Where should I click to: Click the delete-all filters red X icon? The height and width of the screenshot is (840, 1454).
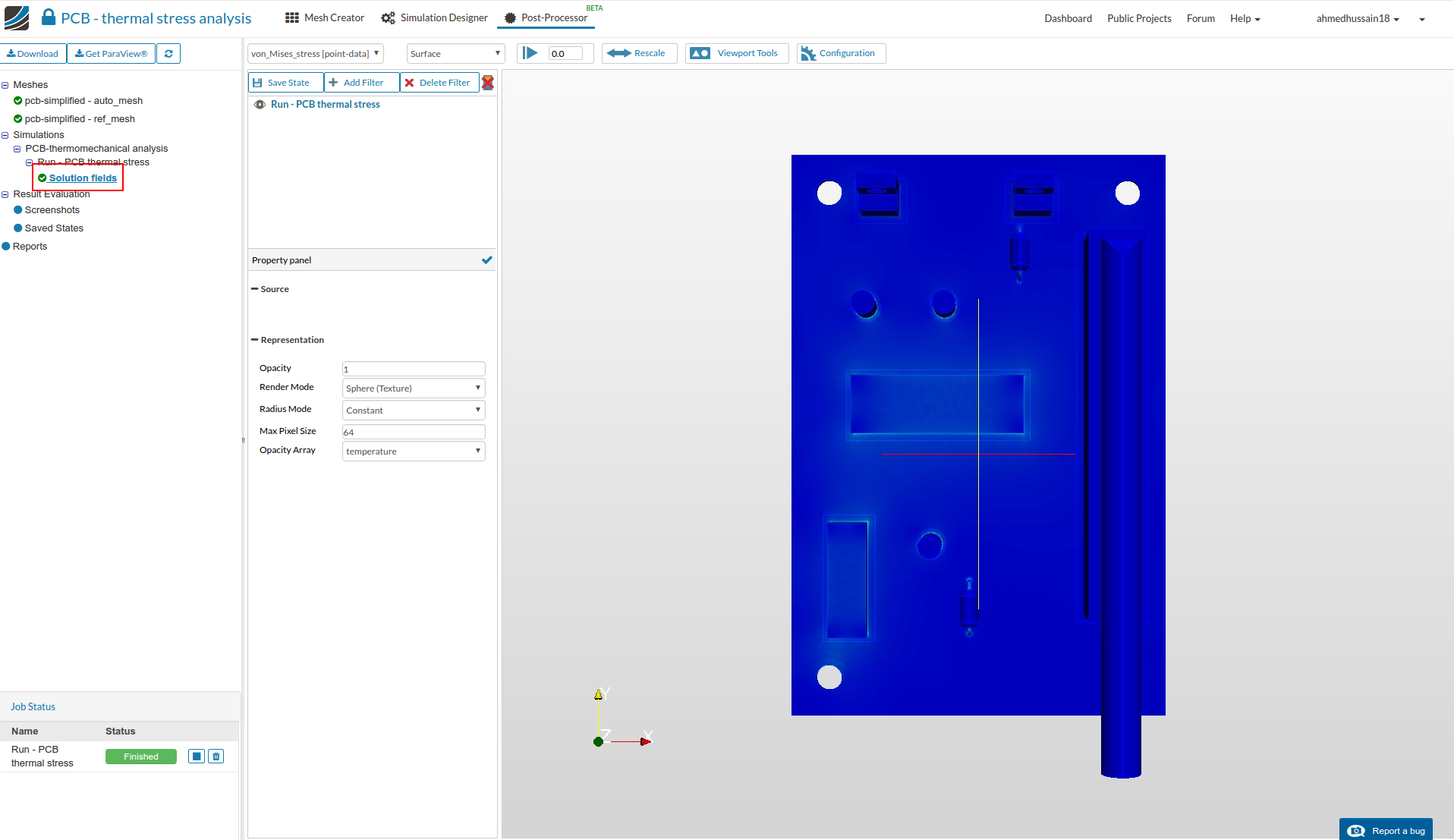pos(488,83)
